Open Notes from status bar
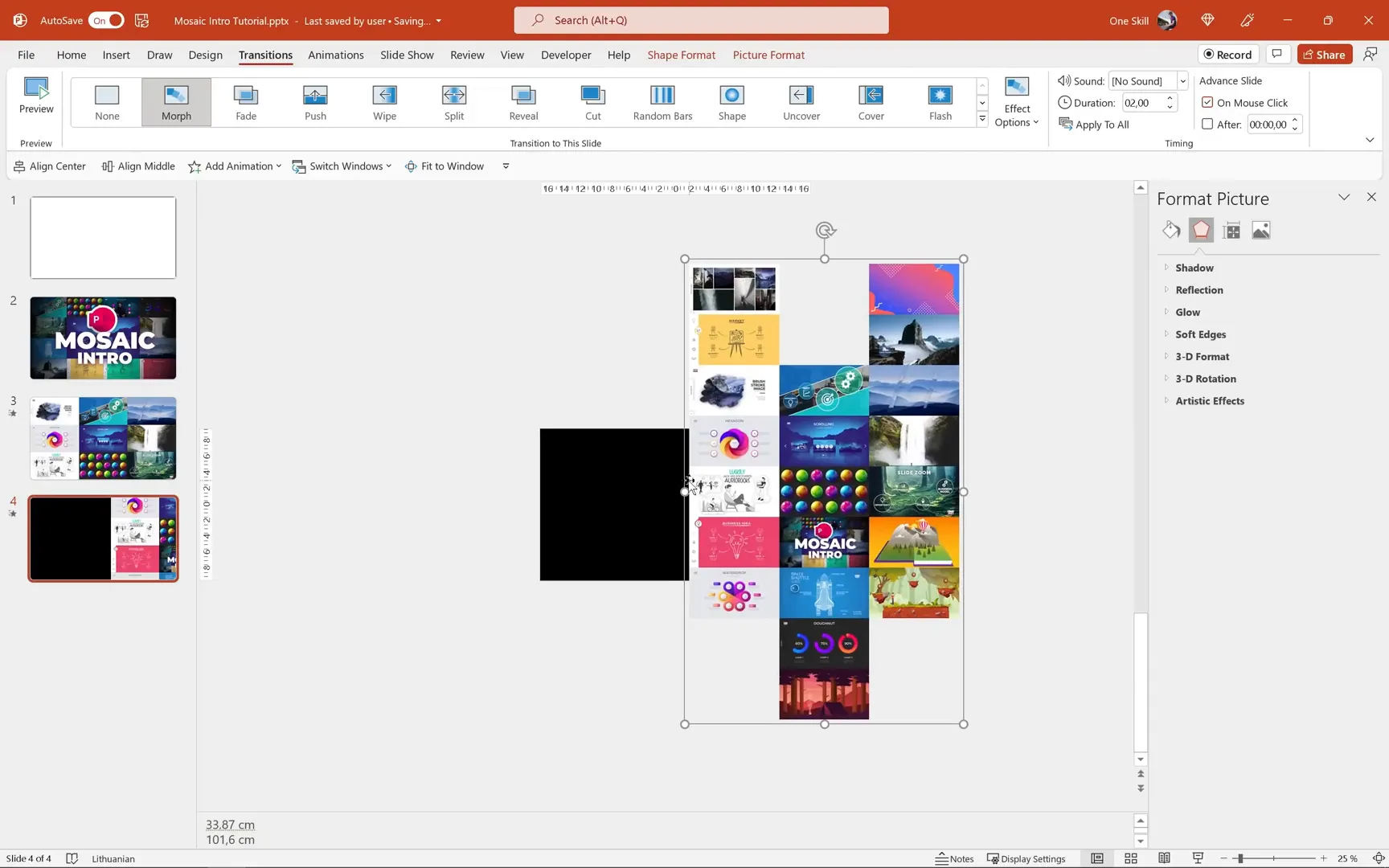The image size is (1389, 868). 955,858
